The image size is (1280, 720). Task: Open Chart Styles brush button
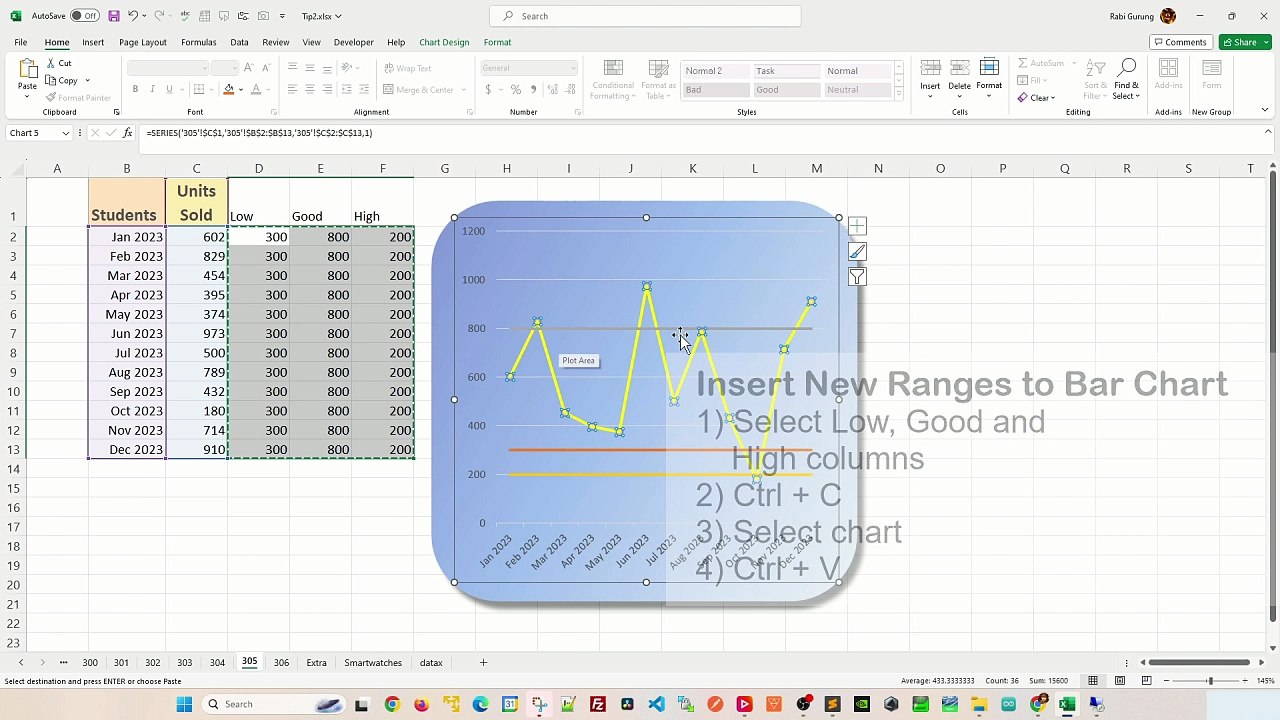(x=857, y=252)
